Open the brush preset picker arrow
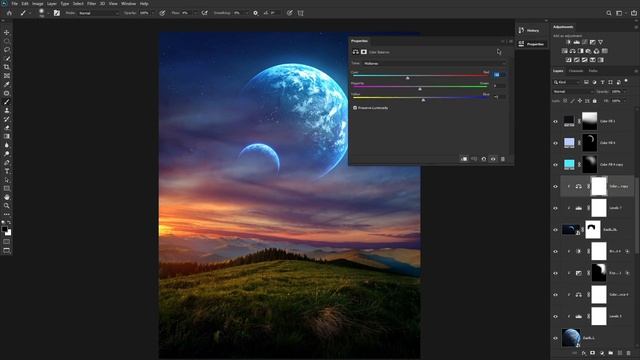Screen dimensions: 640x360 [48, 13]
